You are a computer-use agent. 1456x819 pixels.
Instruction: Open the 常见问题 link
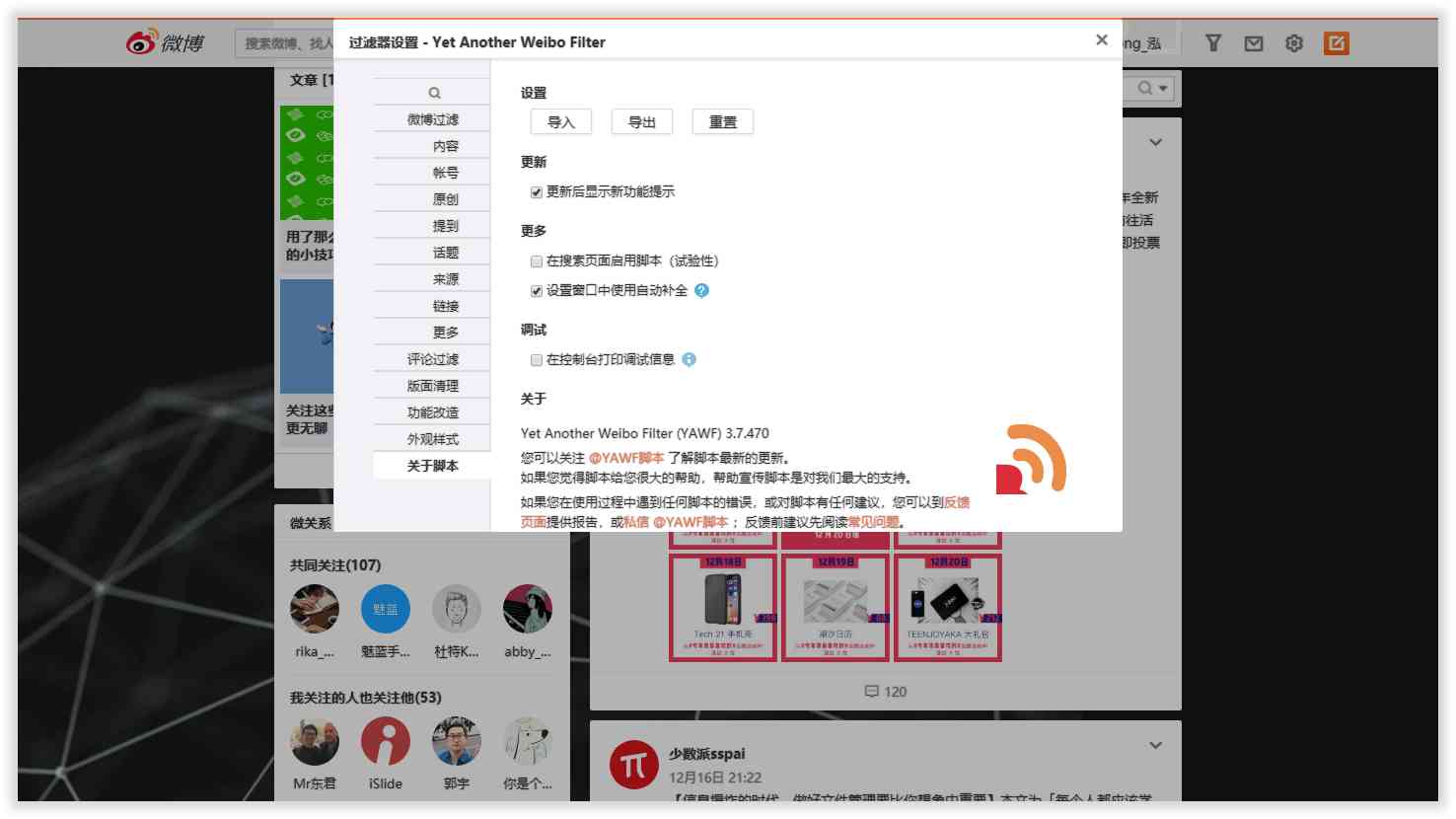tap(873, 522)
